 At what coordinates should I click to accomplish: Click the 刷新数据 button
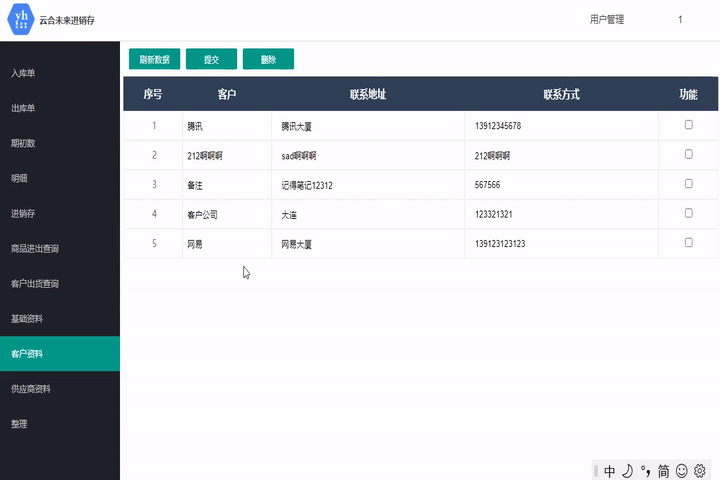(155, 59)
